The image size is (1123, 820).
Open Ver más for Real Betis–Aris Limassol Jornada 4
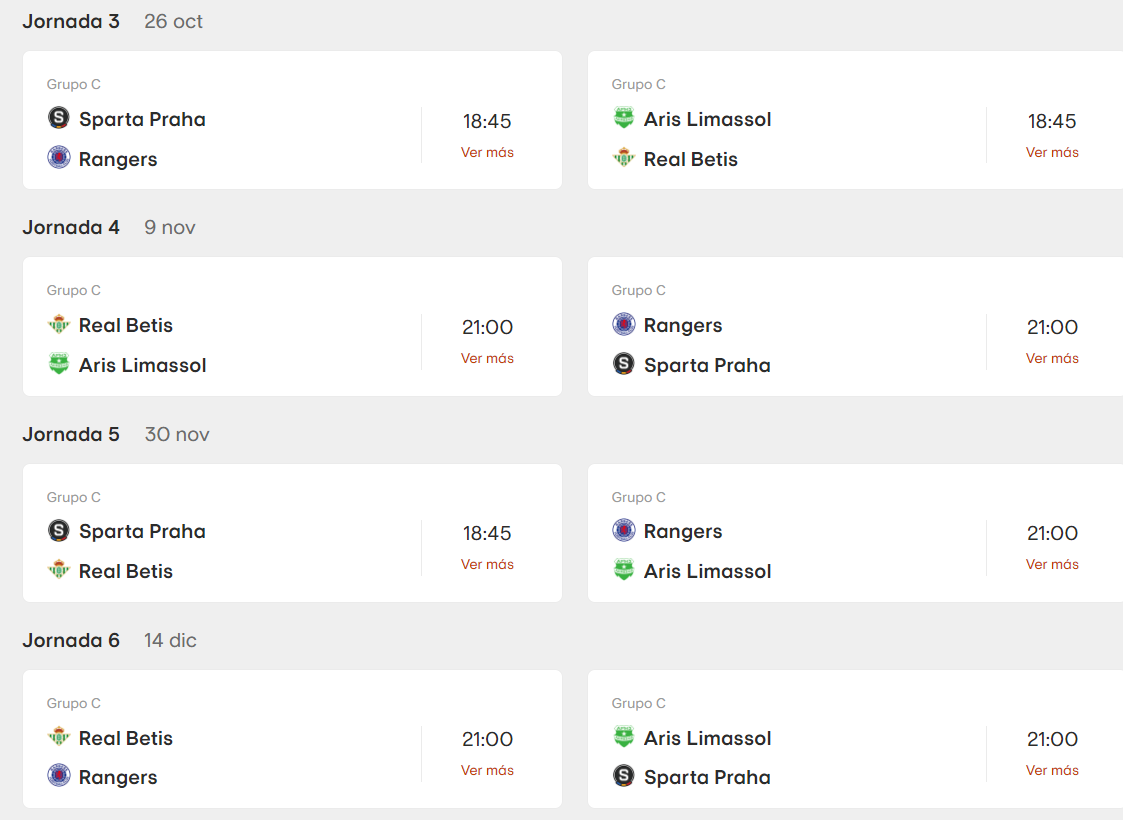[487, 358]
